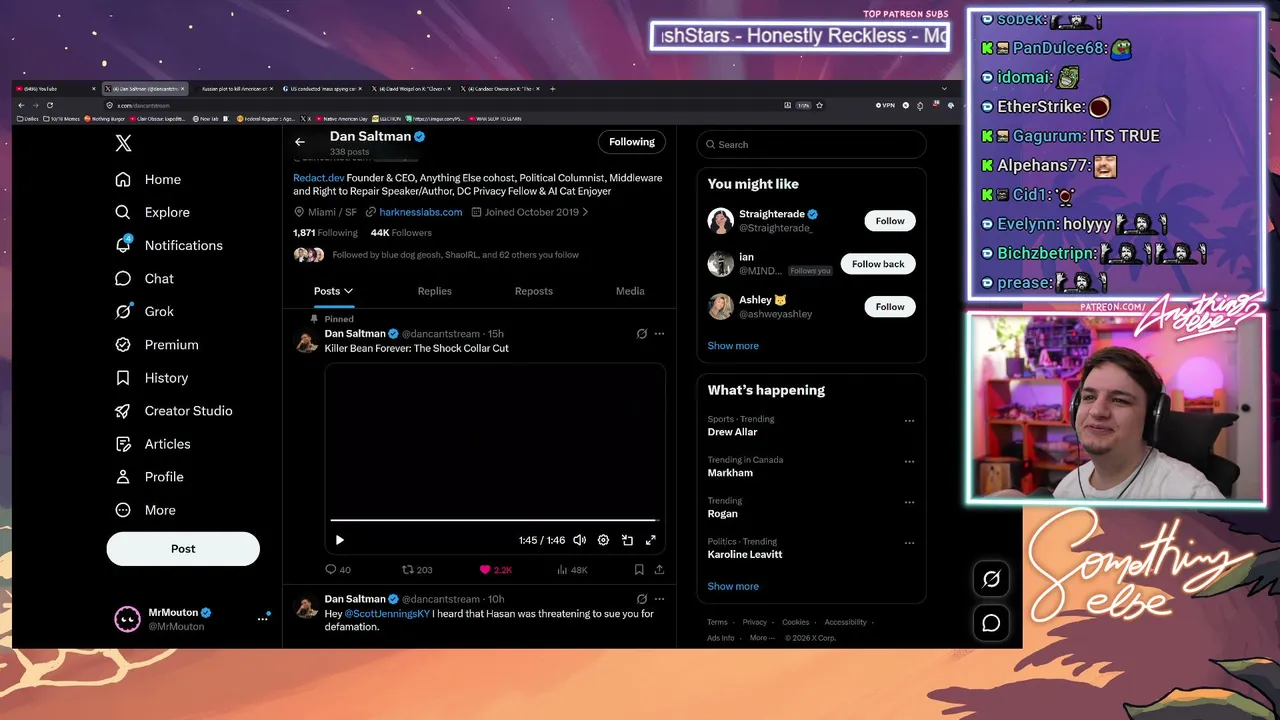Open more options on the pinned post
This screenshot has height=720, width=1280.
pyautogui.click(x=659, y=334)
